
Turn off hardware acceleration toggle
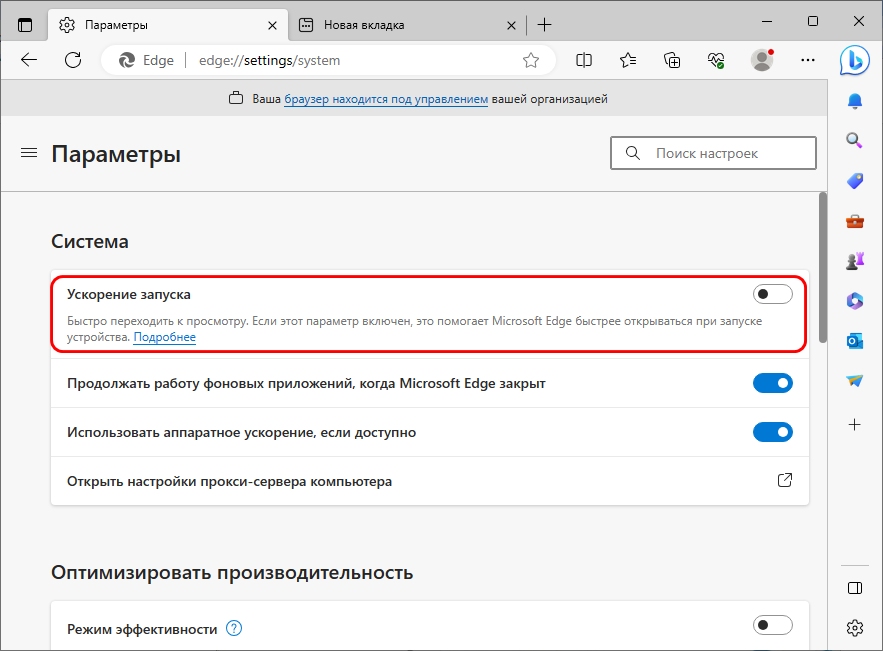[x=773, y=432]
